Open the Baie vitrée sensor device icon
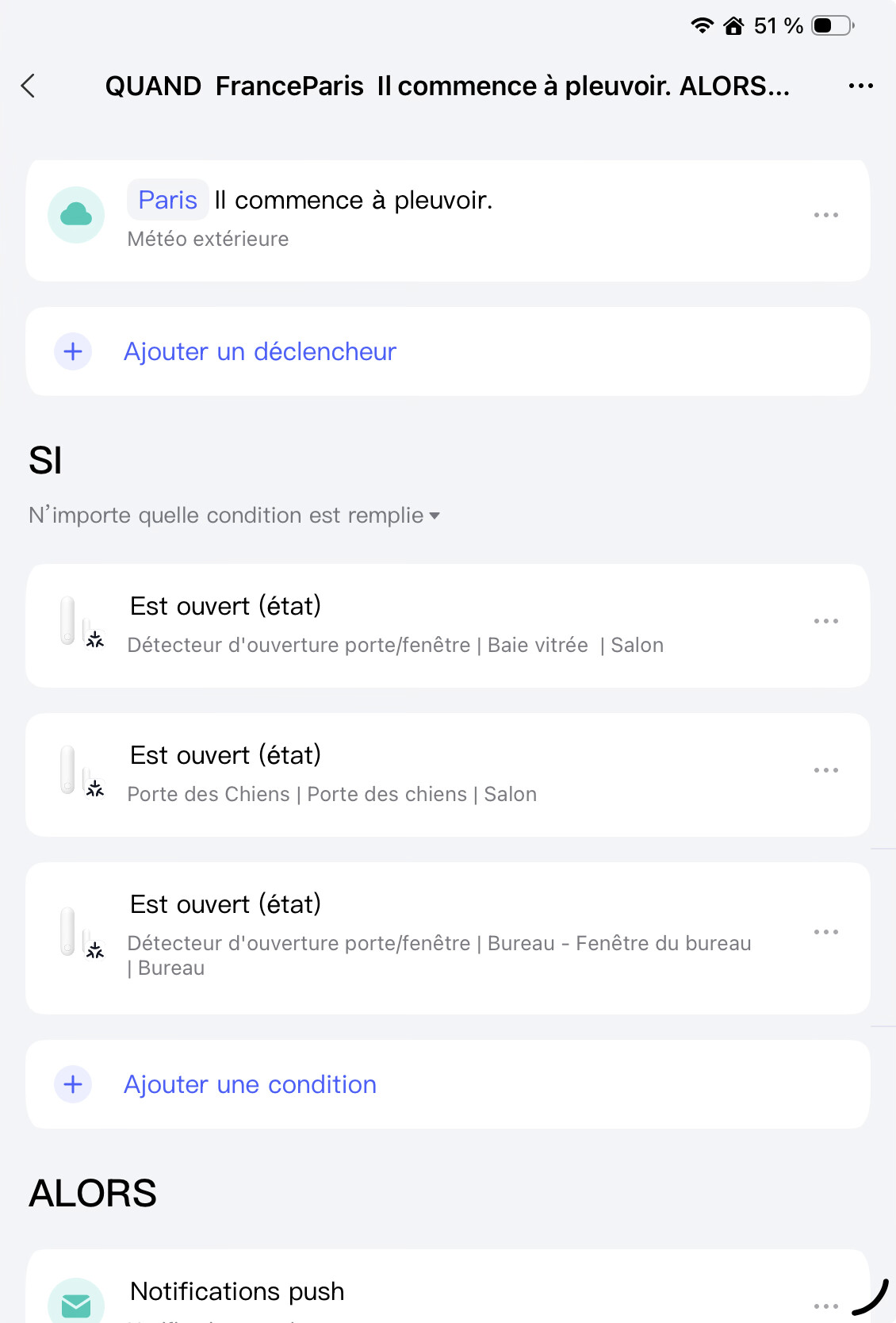Image resolution: width=896 pixels, height=1323 pixels. tap(80, 623)
